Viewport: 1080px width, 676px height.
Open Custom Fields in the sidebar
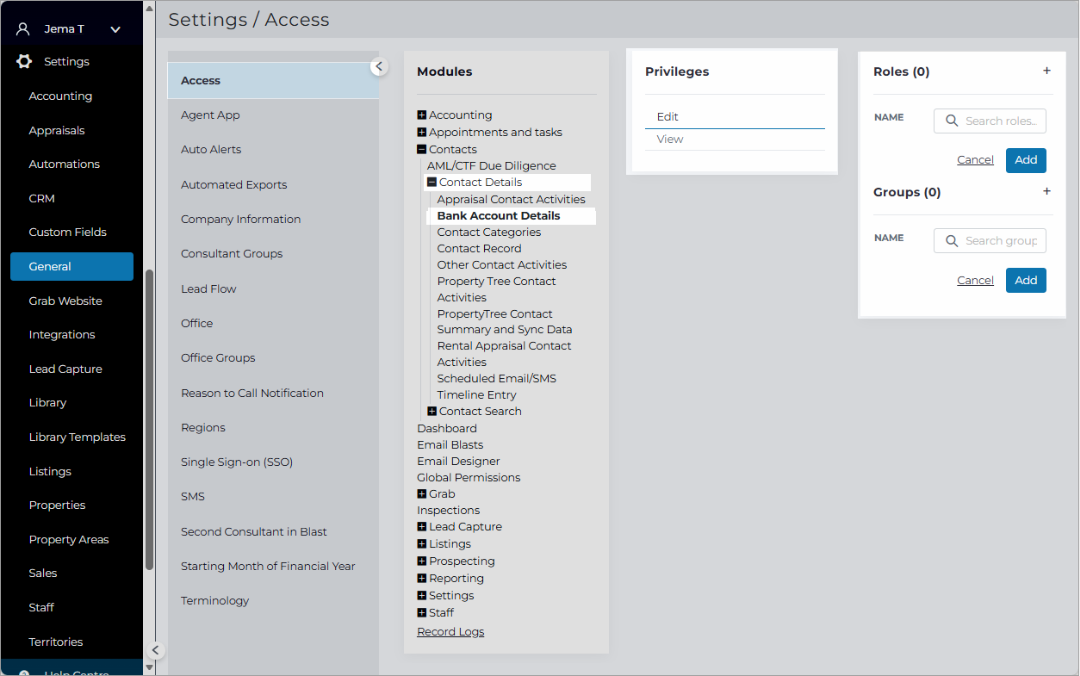68,232
